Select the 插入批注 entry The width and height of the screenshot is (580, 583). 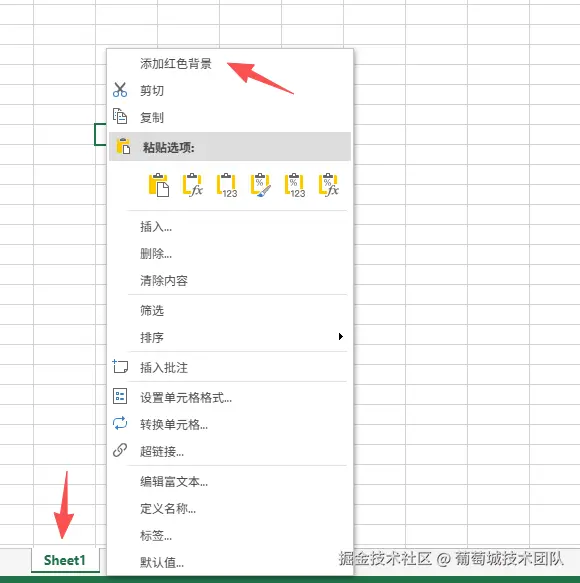pos(230,367)
